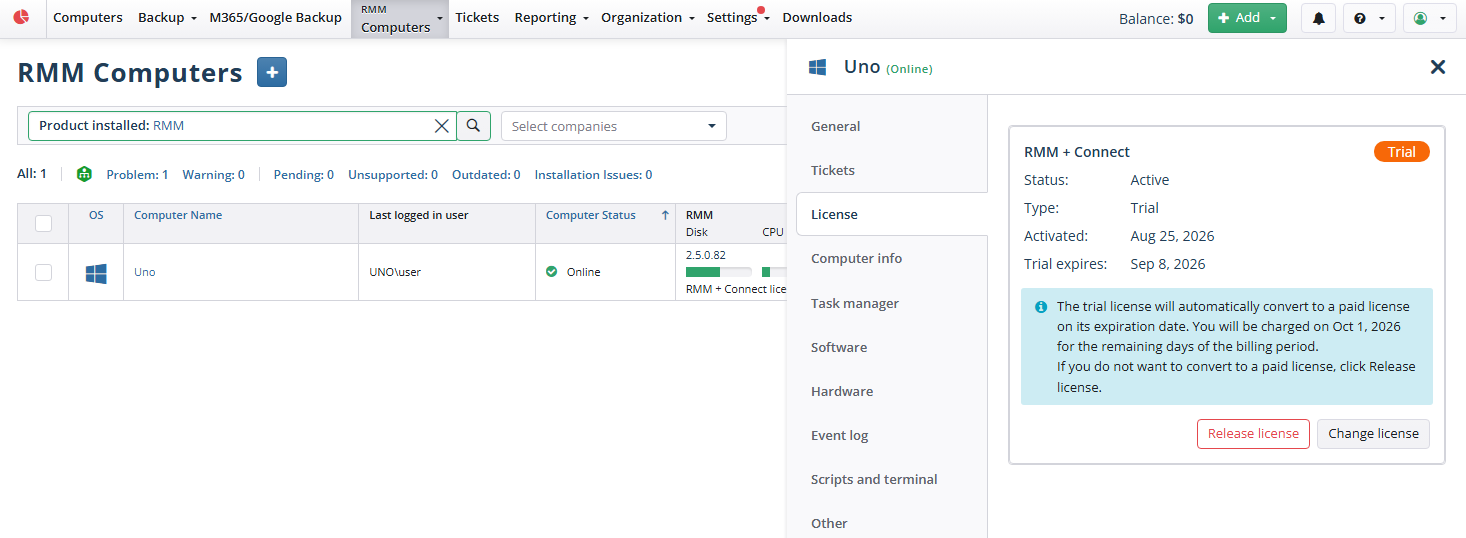Filter by Pending: 0
The height and width of the screenshot is (538, 1466).
pyautogui.click(x=304, y=175)
